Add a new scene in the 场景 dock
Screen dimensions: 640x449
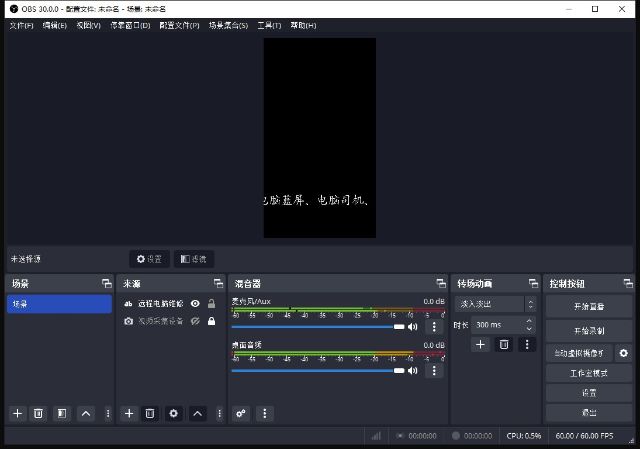pyautogui.click(x=18, y=413)
